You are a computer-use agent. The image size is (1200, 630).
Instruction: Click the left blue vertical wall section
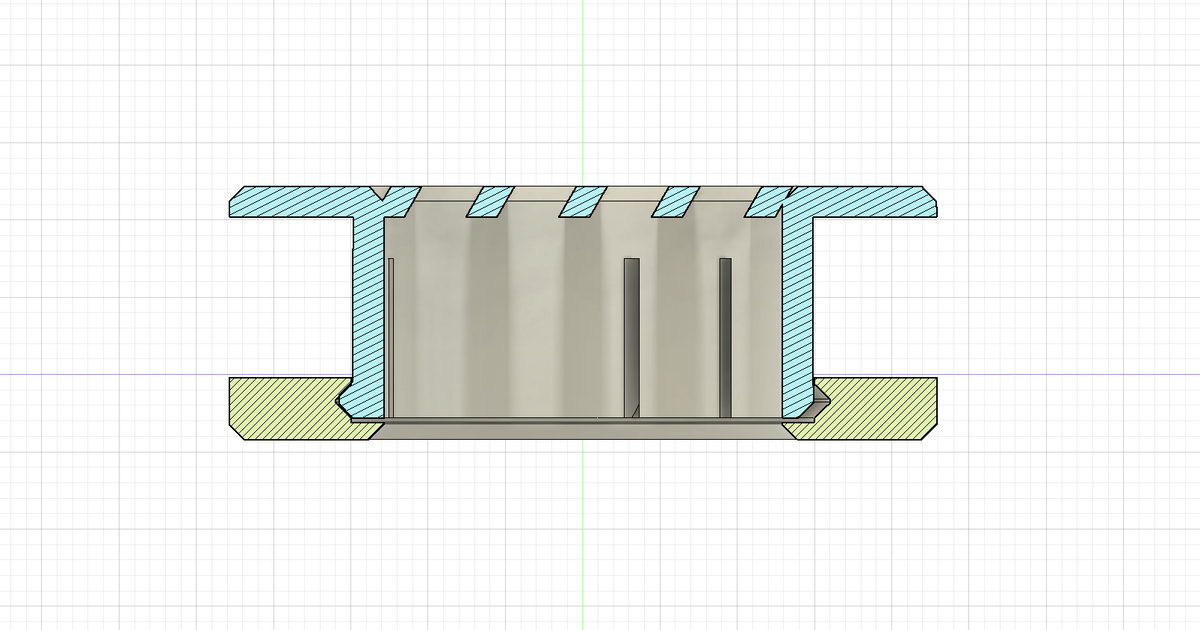369,300
